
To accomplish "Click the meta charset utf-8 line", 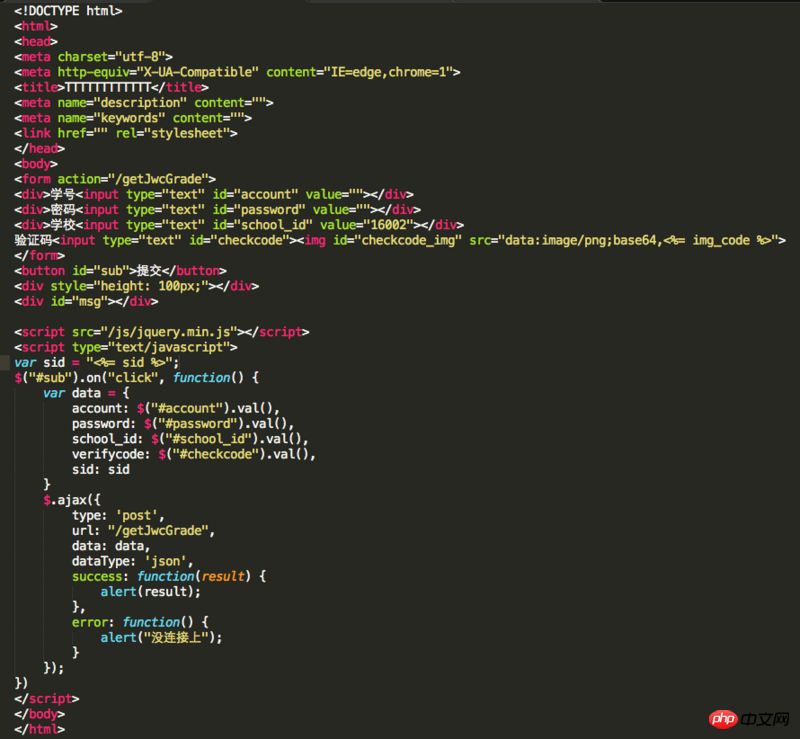I will click(94, 57).
